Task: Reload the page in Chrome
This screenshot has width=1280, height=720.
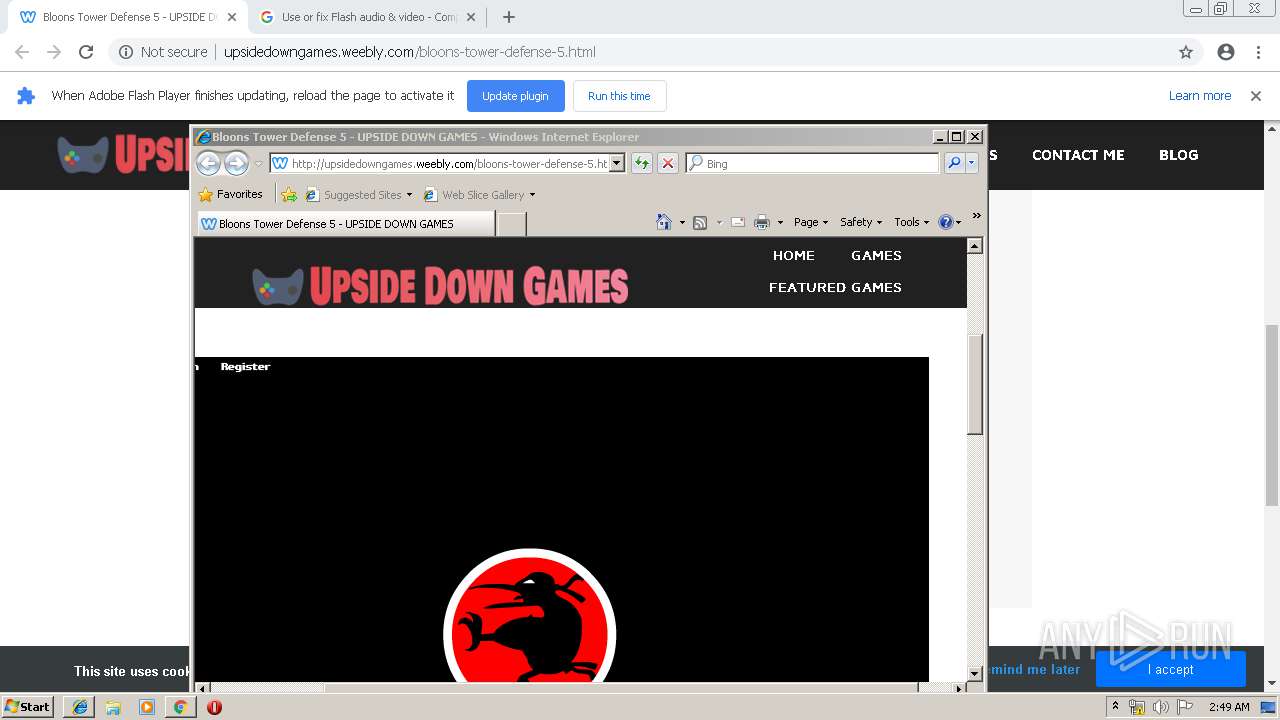Action: [86, 52]
